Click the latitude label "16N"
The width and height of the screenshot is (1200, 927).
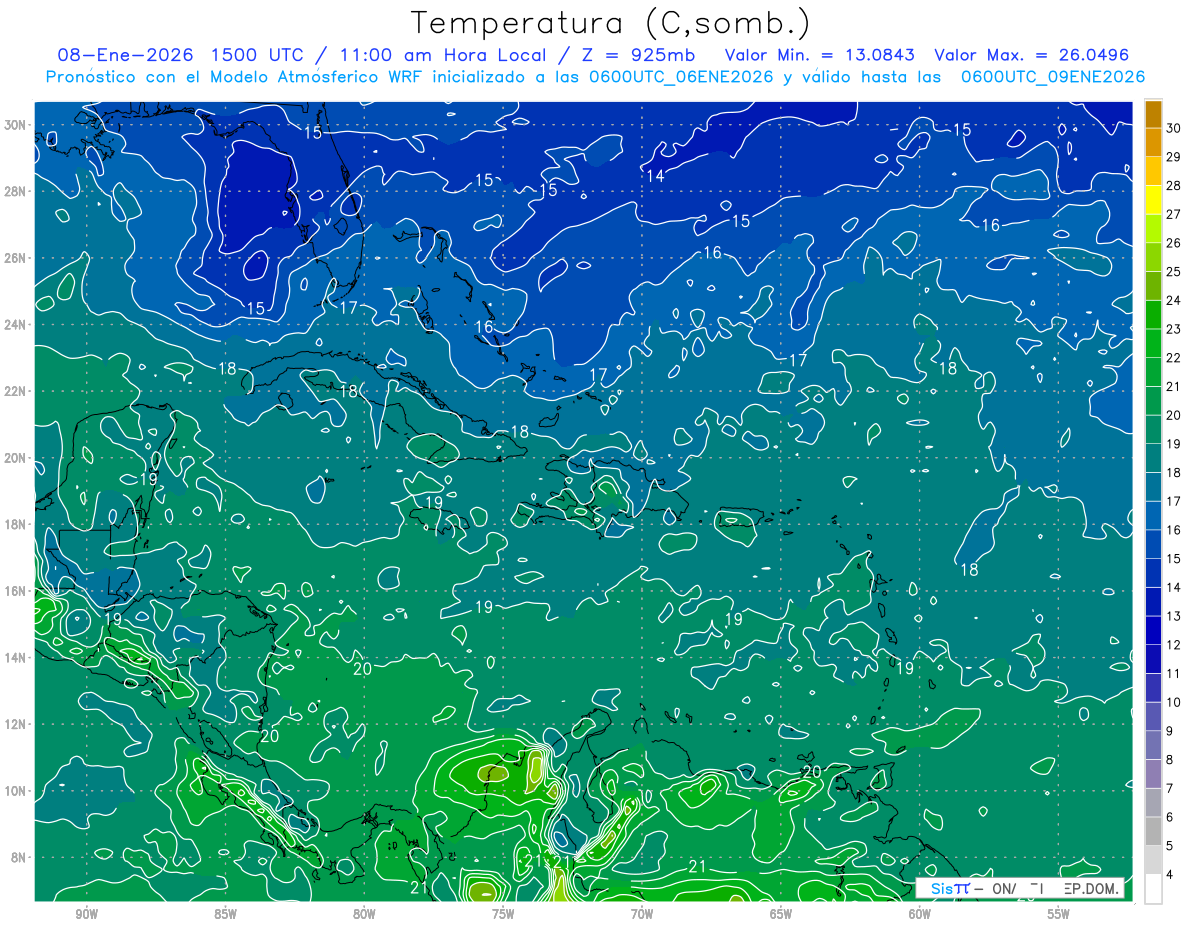point(15,591)
